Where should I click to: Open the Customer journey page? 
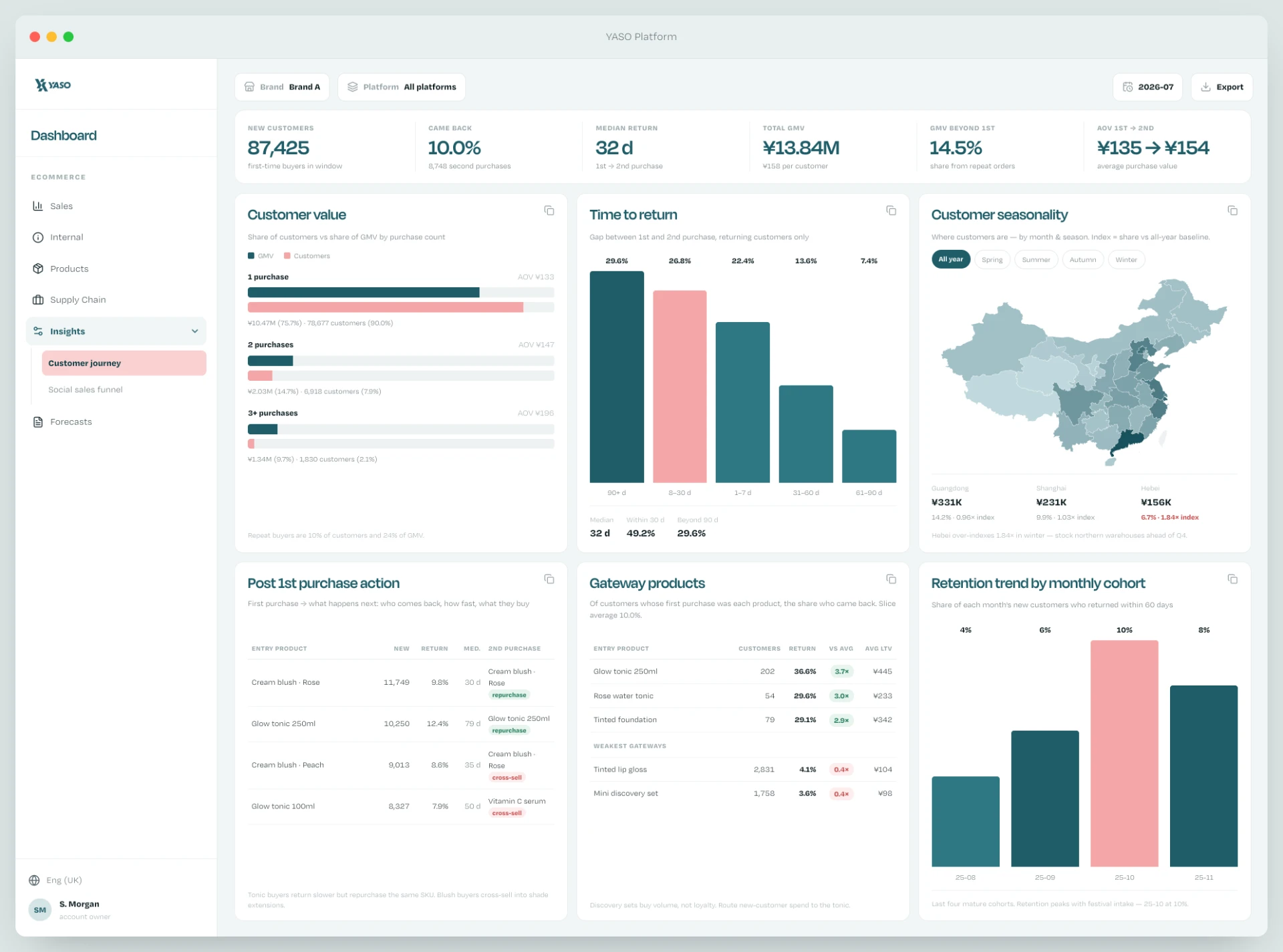coord(124,363)
